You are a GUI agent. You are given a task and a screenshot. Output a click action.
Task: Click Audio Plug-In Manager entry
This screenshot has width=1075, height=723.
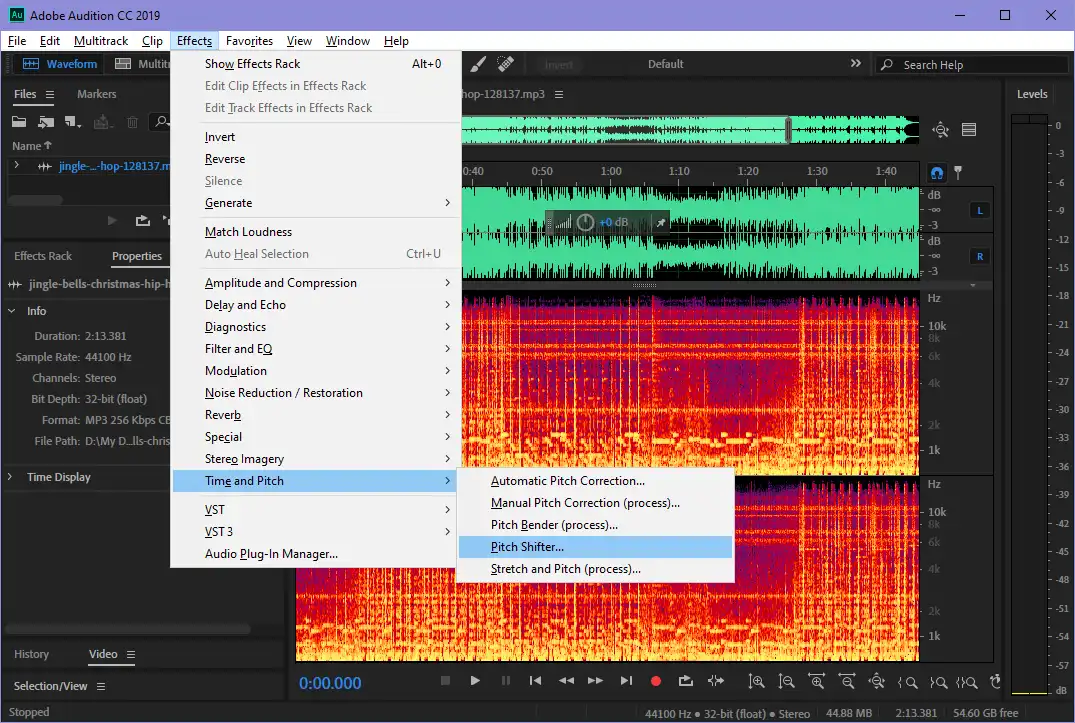pyautogui.click(x=315, y=554)
